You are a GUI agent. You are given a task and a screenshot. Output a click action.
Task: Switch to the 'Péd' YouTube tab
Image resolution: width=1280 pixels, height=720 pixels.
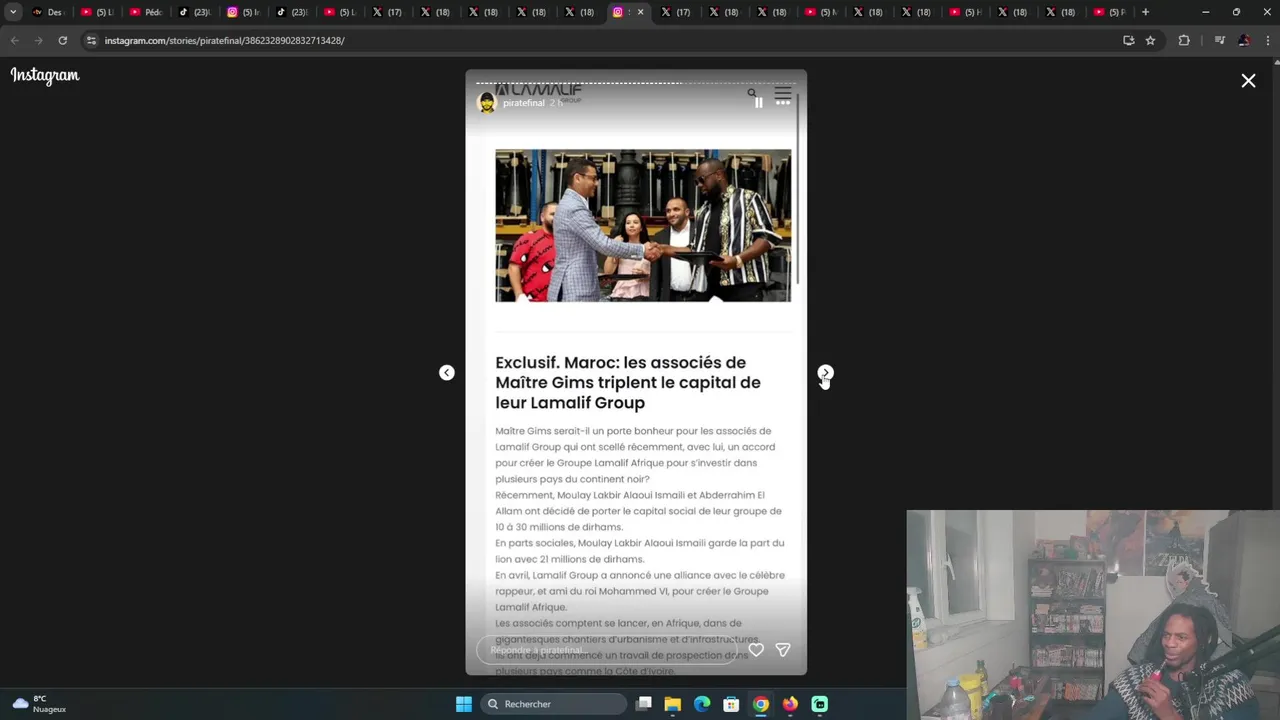[145, 12]
